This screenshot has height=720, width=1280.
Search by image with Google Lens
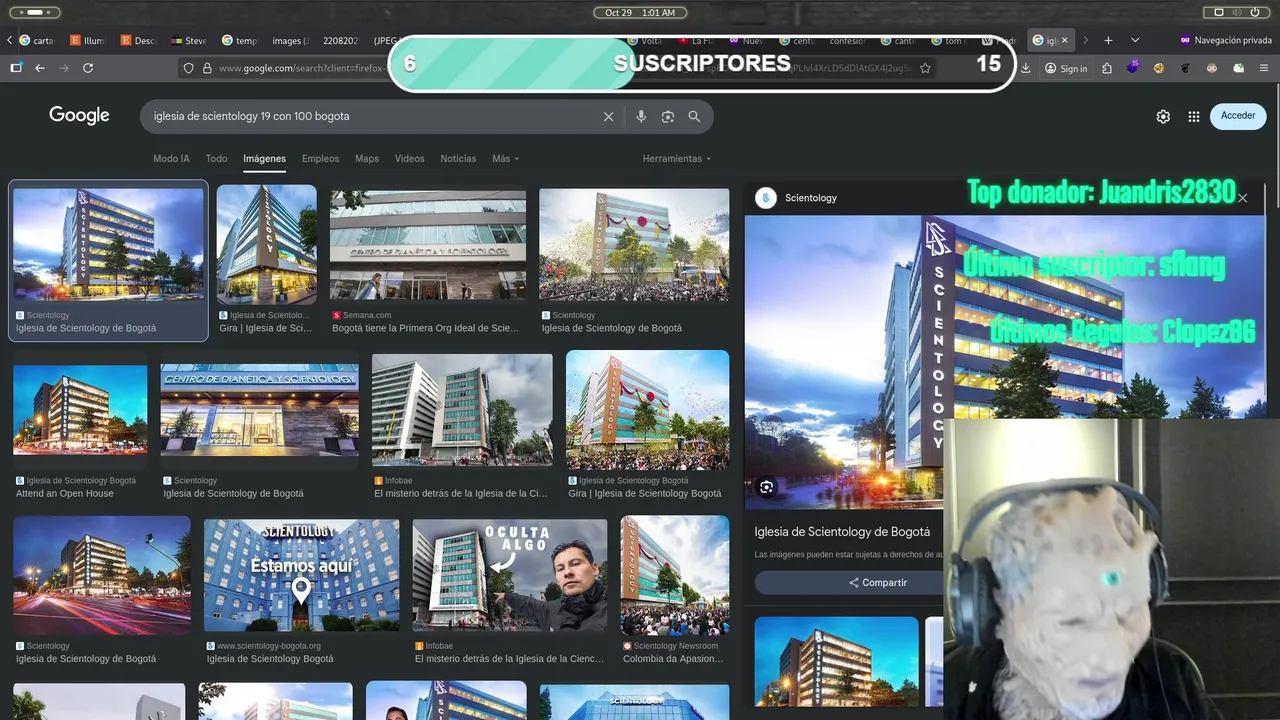pos(668,116)
